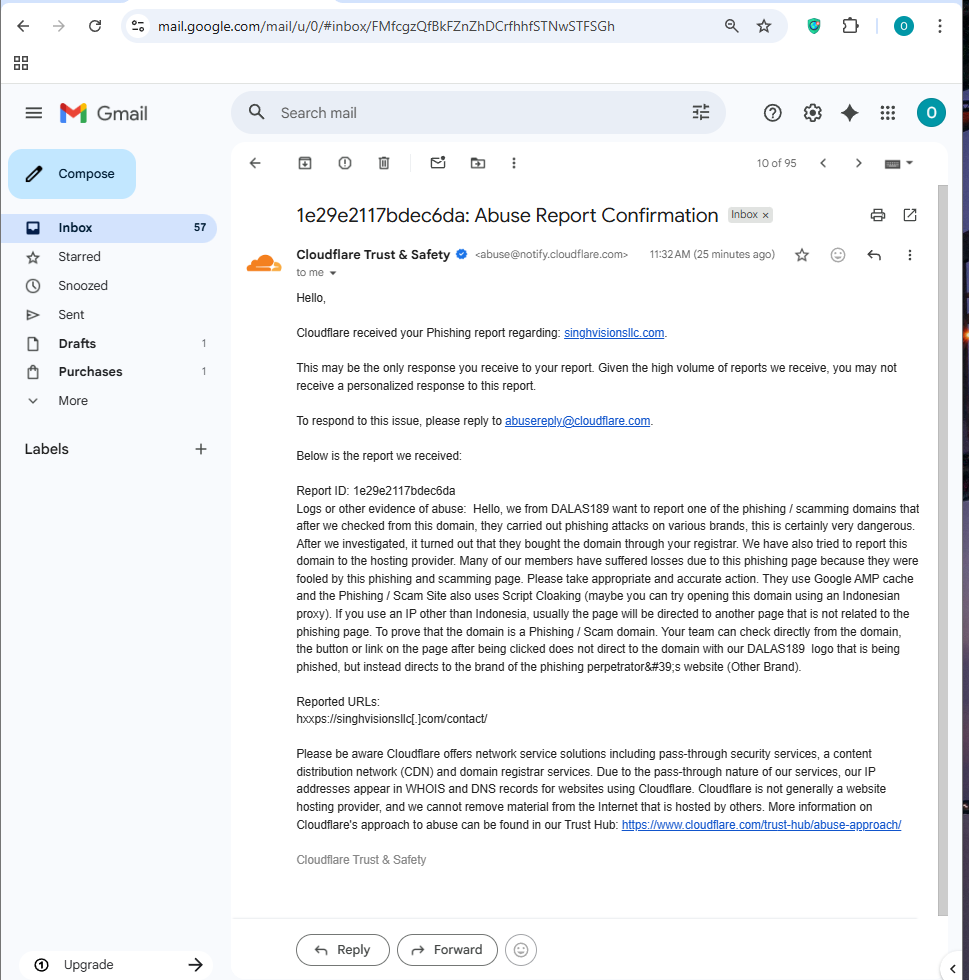This screenshot has width=969, height=980.
Task: Report spam icon in email toolbar
Action: (344, 163)
